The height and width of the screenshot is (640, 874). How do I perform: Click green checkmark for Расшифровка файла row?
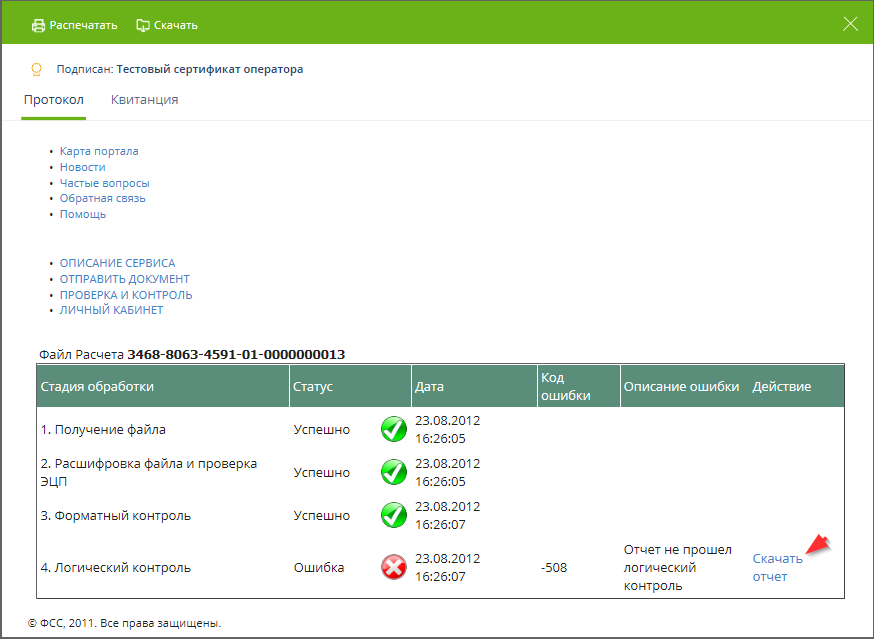pyautogui.click(x=394, y=472)
